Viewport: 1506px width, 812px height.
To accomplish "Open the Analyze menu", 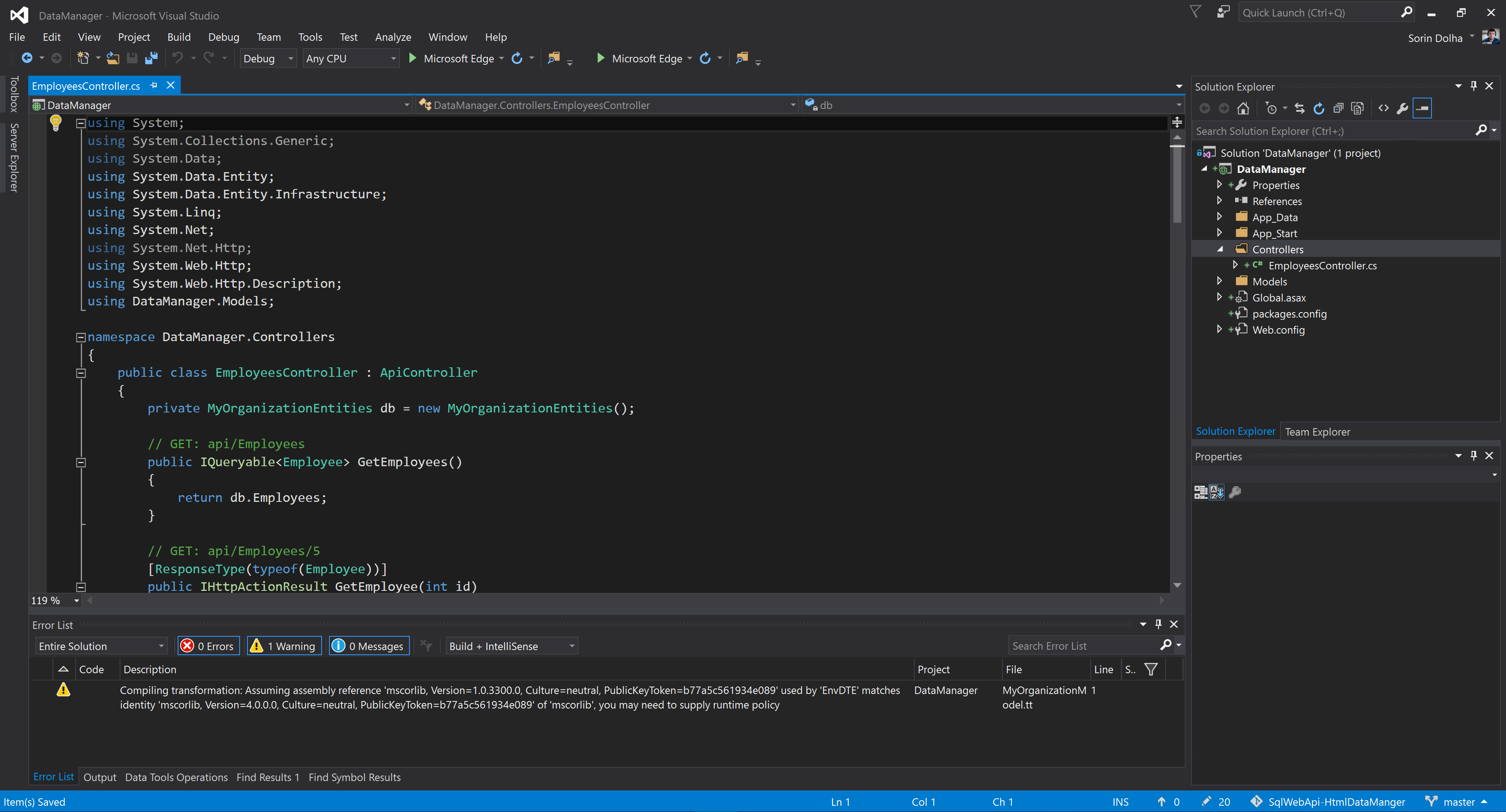I will [393, 37].
